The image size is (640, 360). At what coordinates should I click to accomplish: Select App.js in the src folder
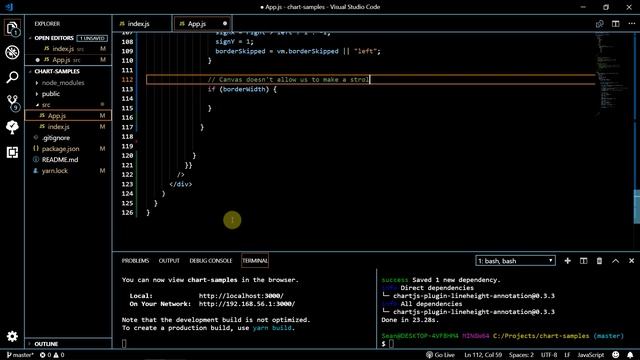click(68, 116)
